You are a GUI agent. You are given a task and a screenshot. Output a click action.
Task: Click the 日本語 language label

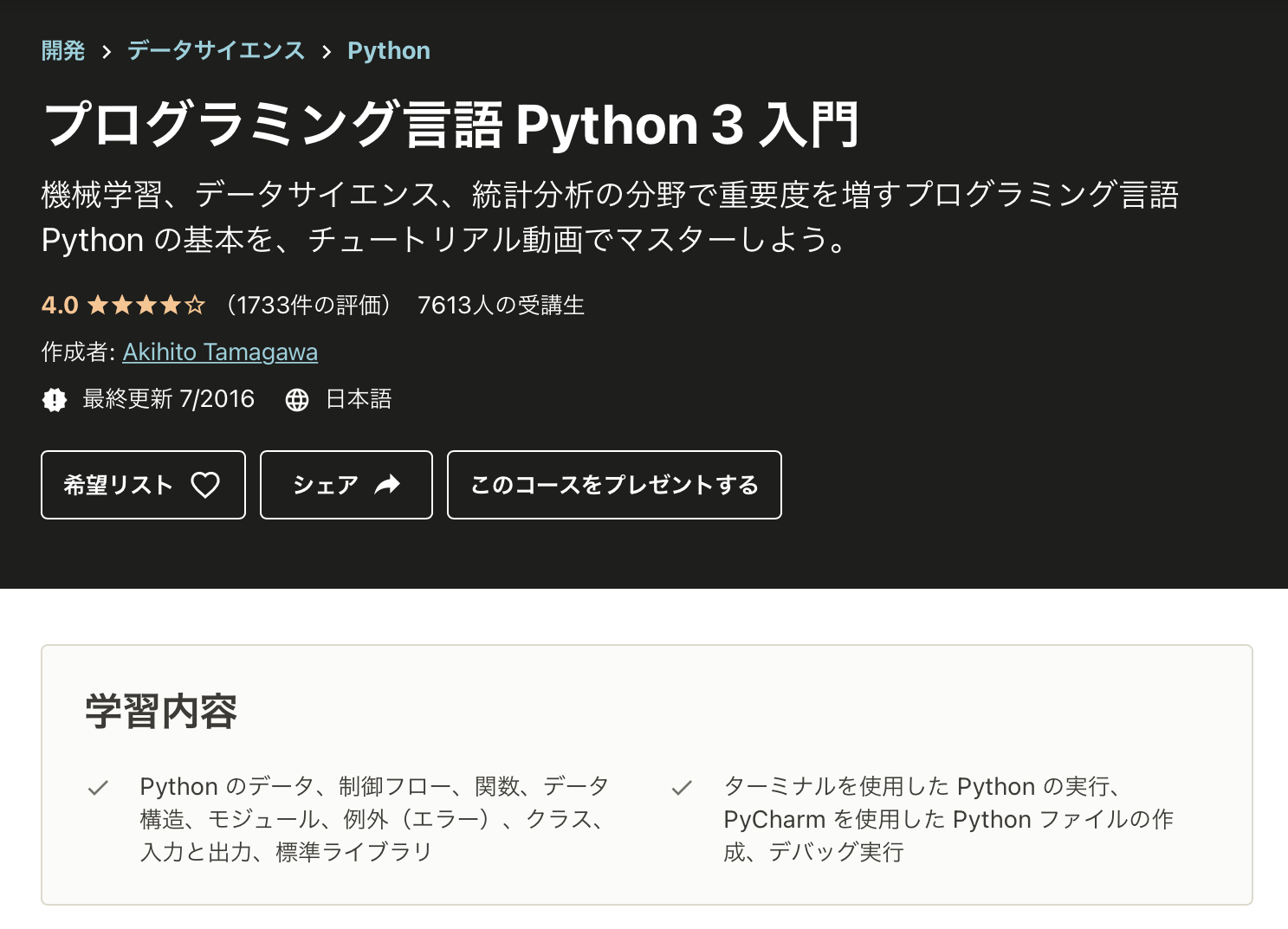tap(359, 399)
